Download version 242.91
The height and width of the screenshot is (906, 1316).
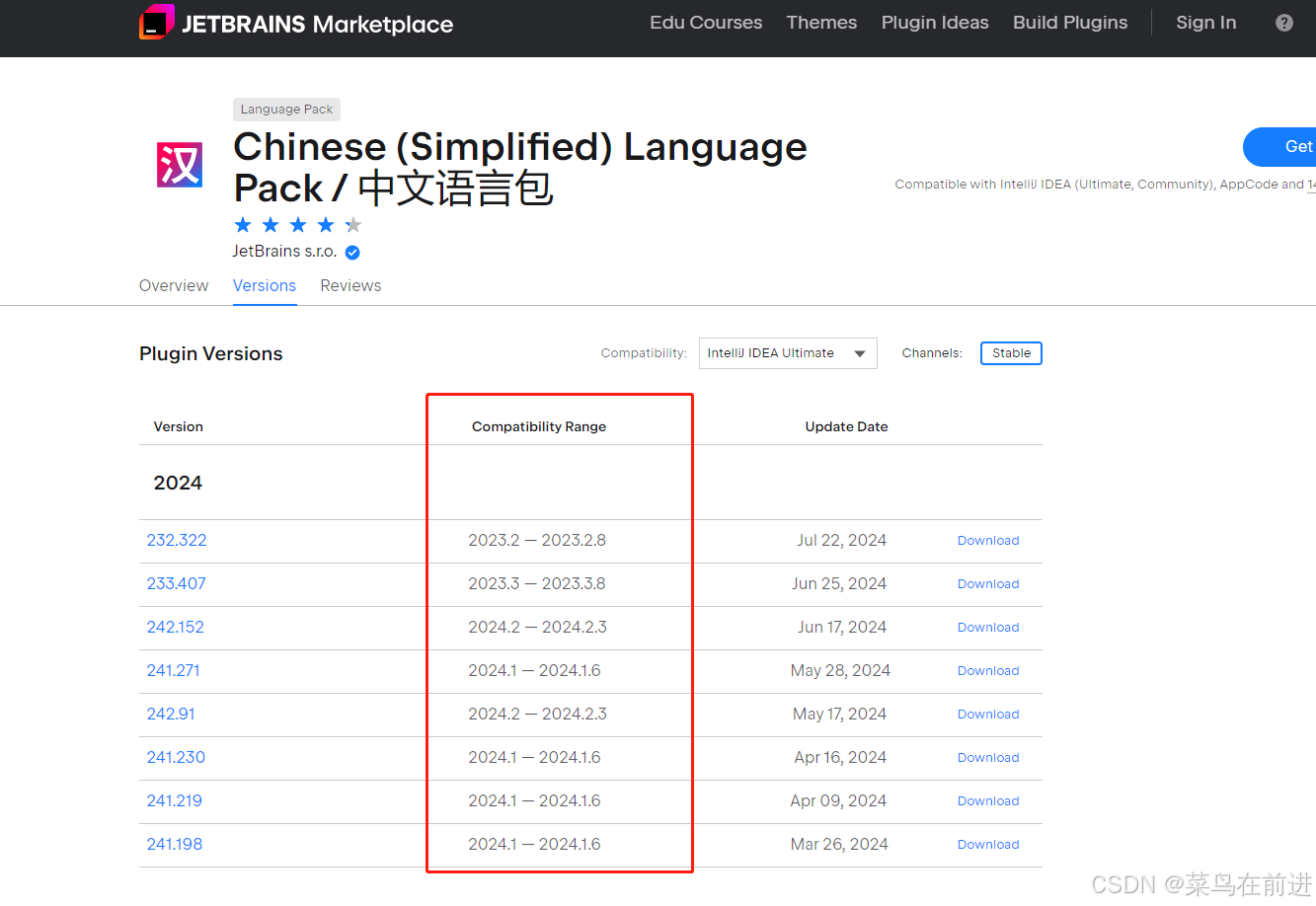988,715
